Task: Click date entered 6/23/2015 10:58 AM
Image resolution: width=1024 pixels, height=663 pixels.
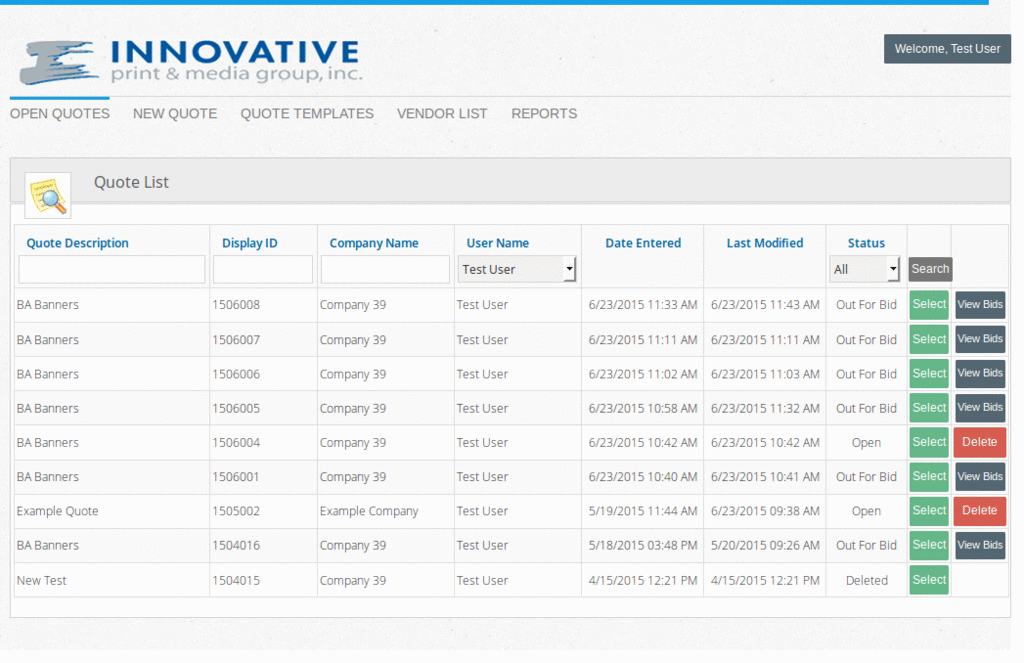Action: (643, 408)
